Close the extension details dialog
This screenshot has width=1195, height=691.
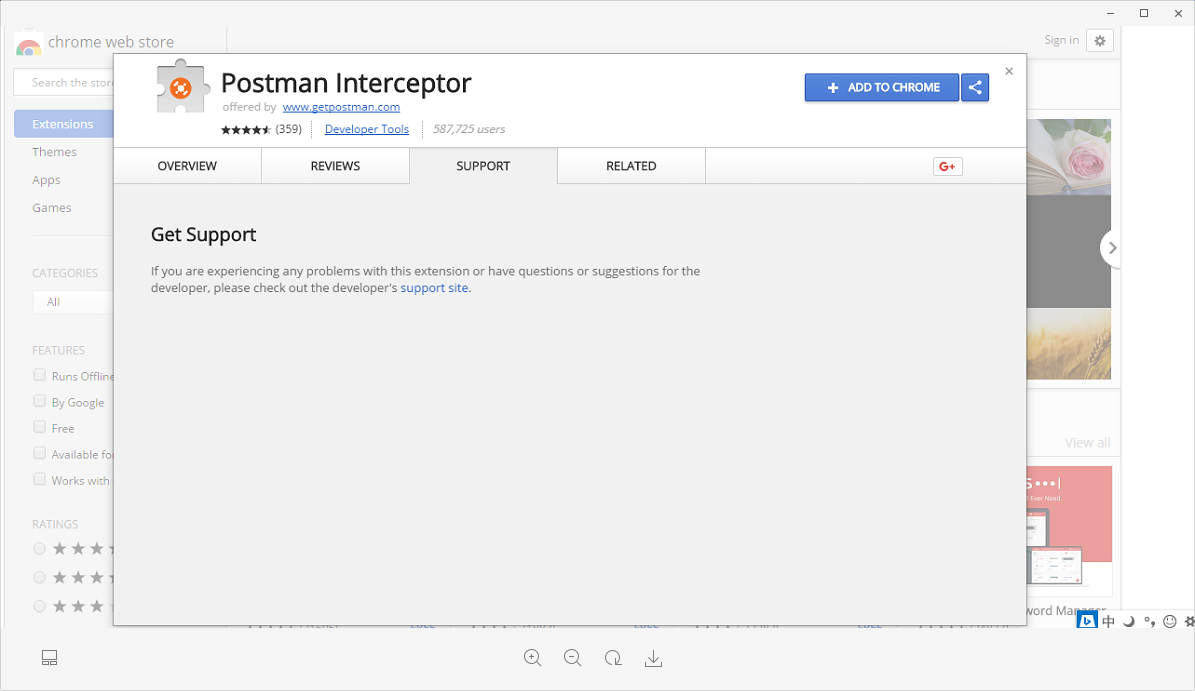1009,71
